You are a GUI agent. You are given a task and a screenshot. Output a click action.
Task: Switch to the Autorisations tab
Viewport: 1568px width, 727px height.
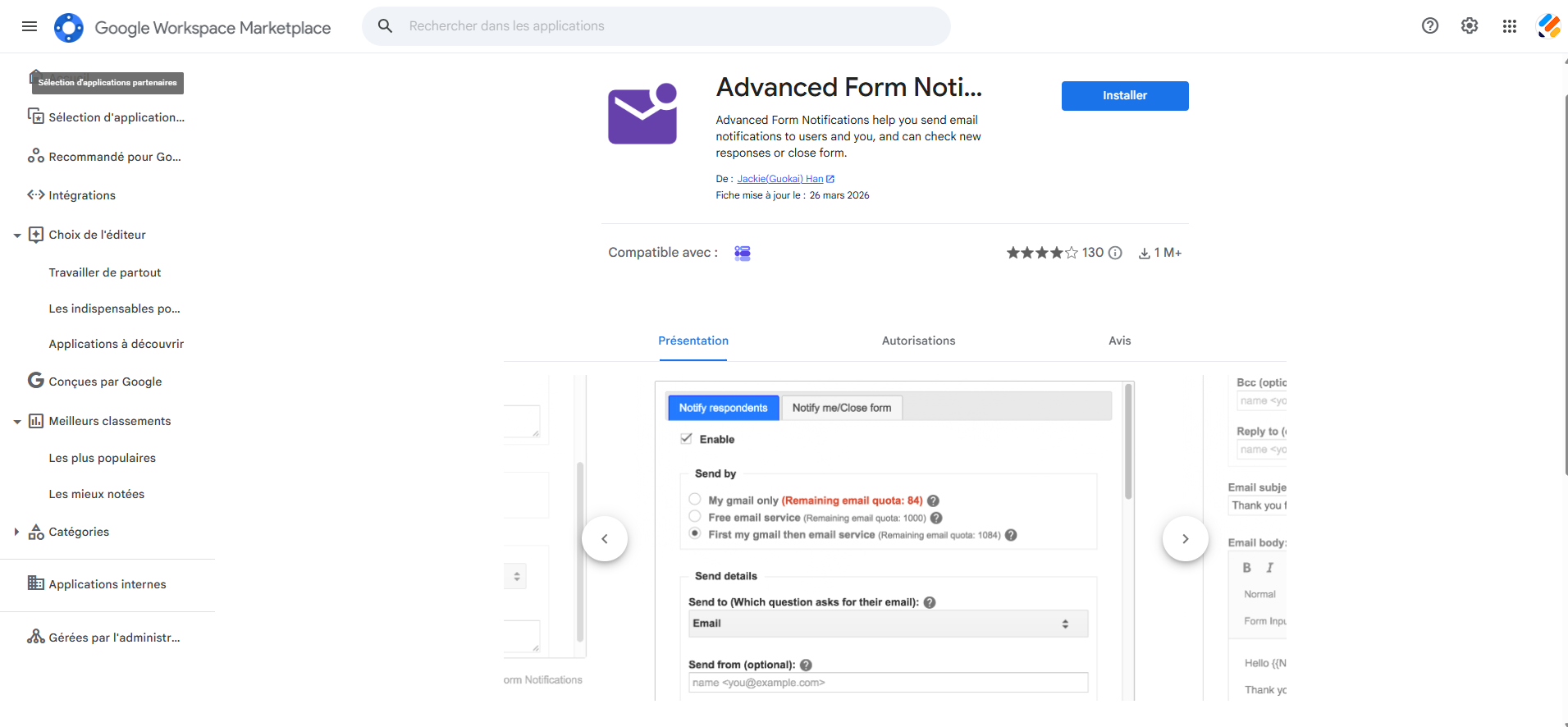918,341
